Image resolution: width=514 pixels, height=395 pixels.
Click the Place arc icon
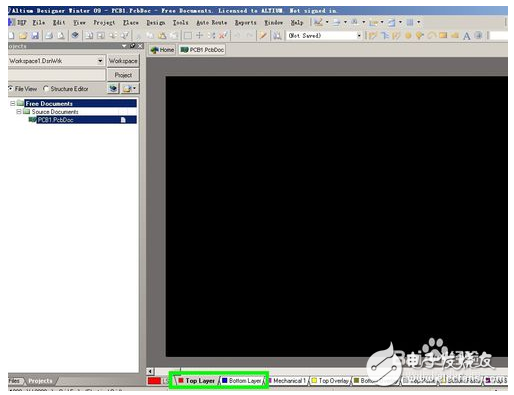click(x=431, y=35)
